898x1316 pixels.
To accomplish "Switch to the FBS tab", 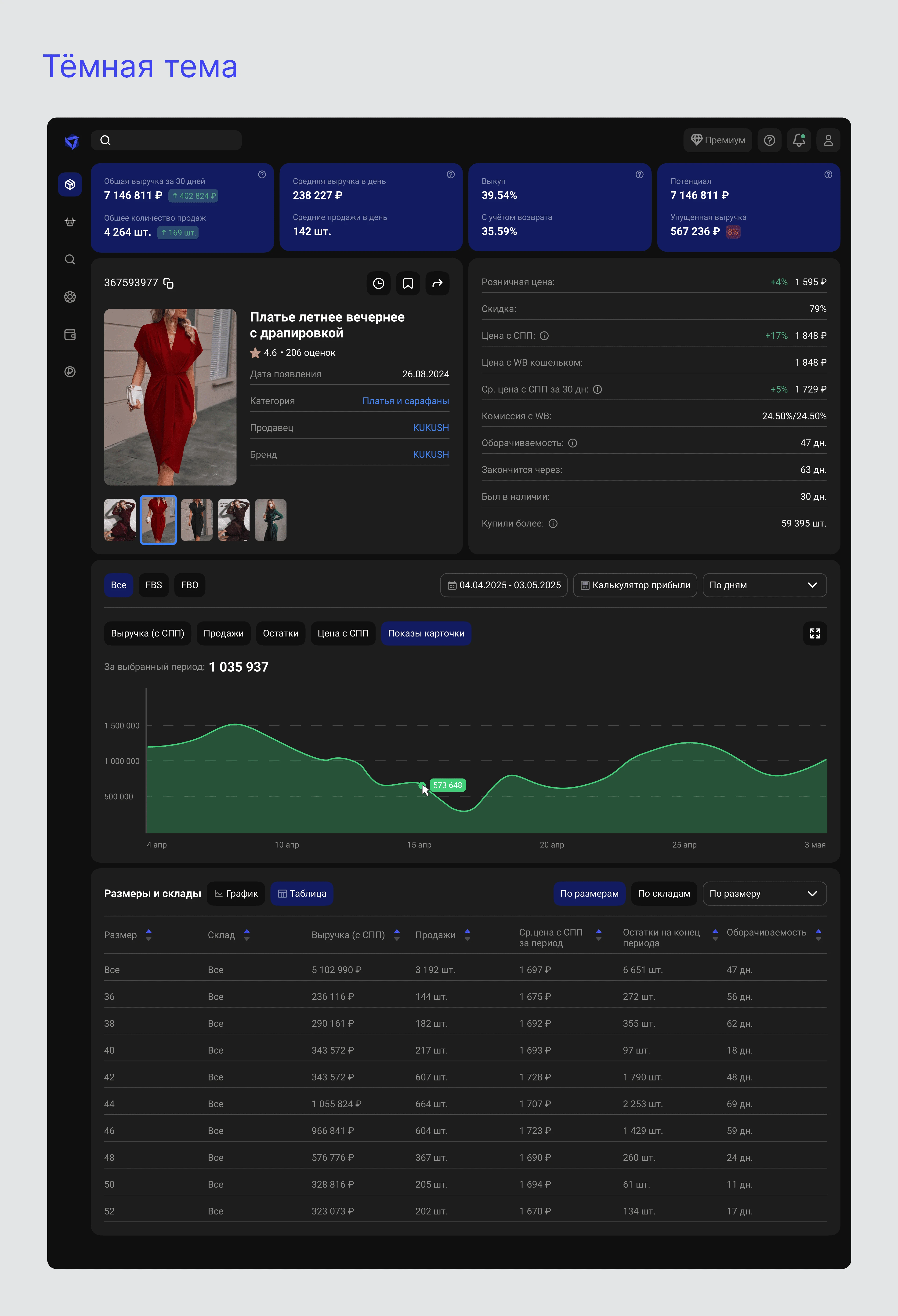I will pyautogui.click(x=153, y=585).
